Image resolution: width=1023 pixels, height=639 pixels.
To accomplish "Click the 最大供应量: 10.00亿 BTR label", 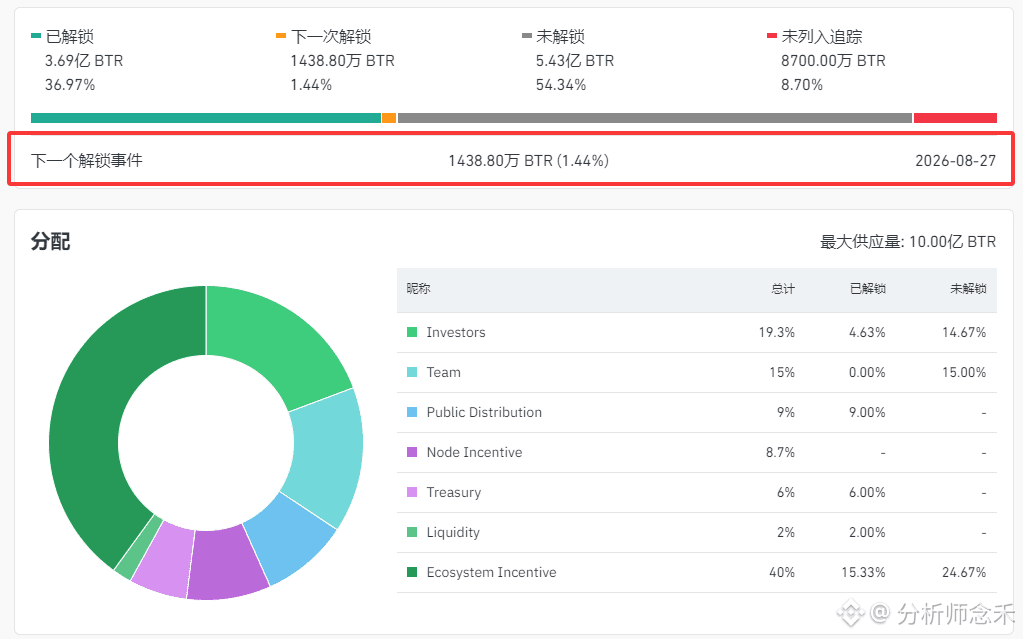I will (908, 242).
